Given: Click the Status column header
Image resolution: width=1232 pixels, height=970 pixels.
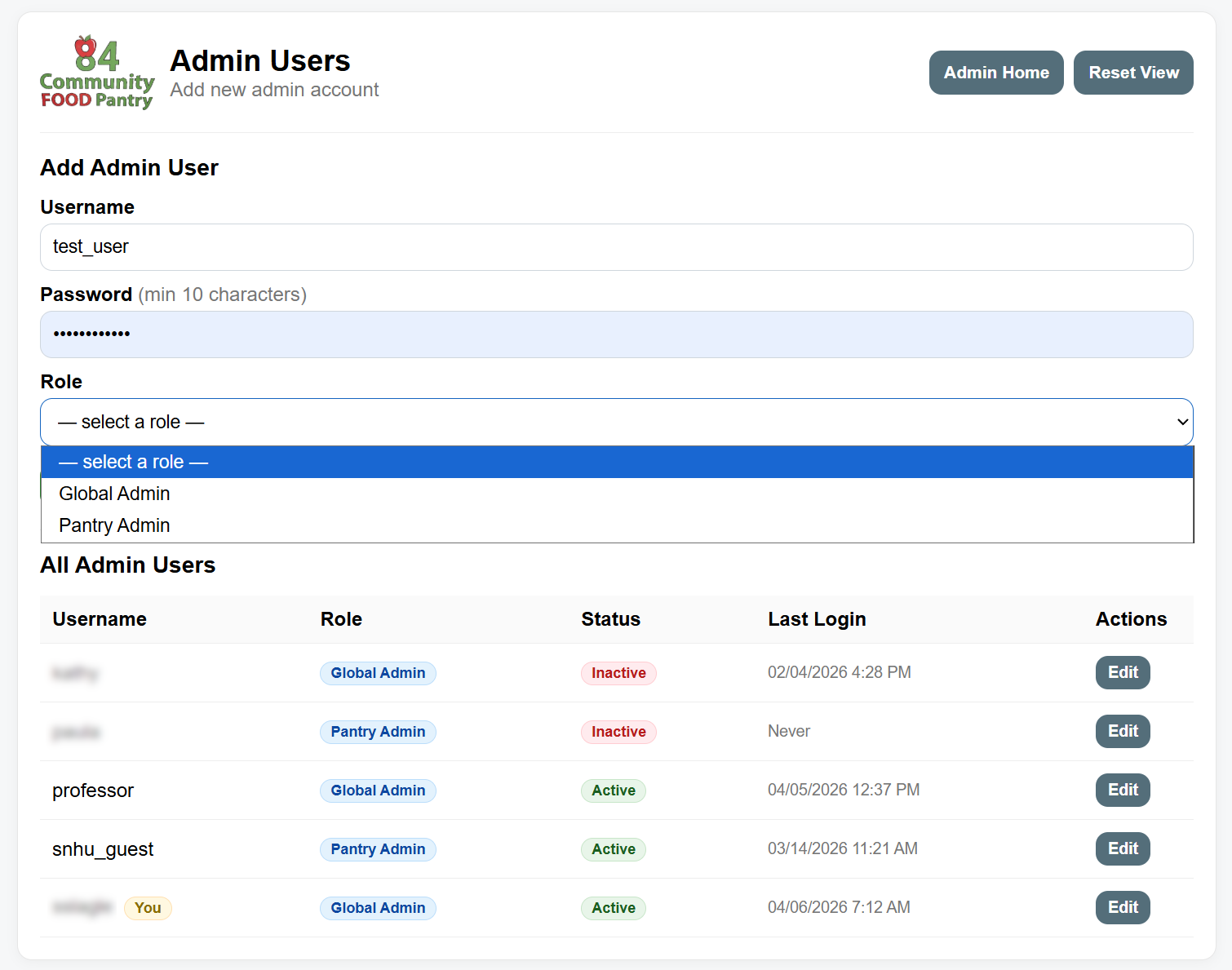Looking at the screenshot, I should point(610,619).
